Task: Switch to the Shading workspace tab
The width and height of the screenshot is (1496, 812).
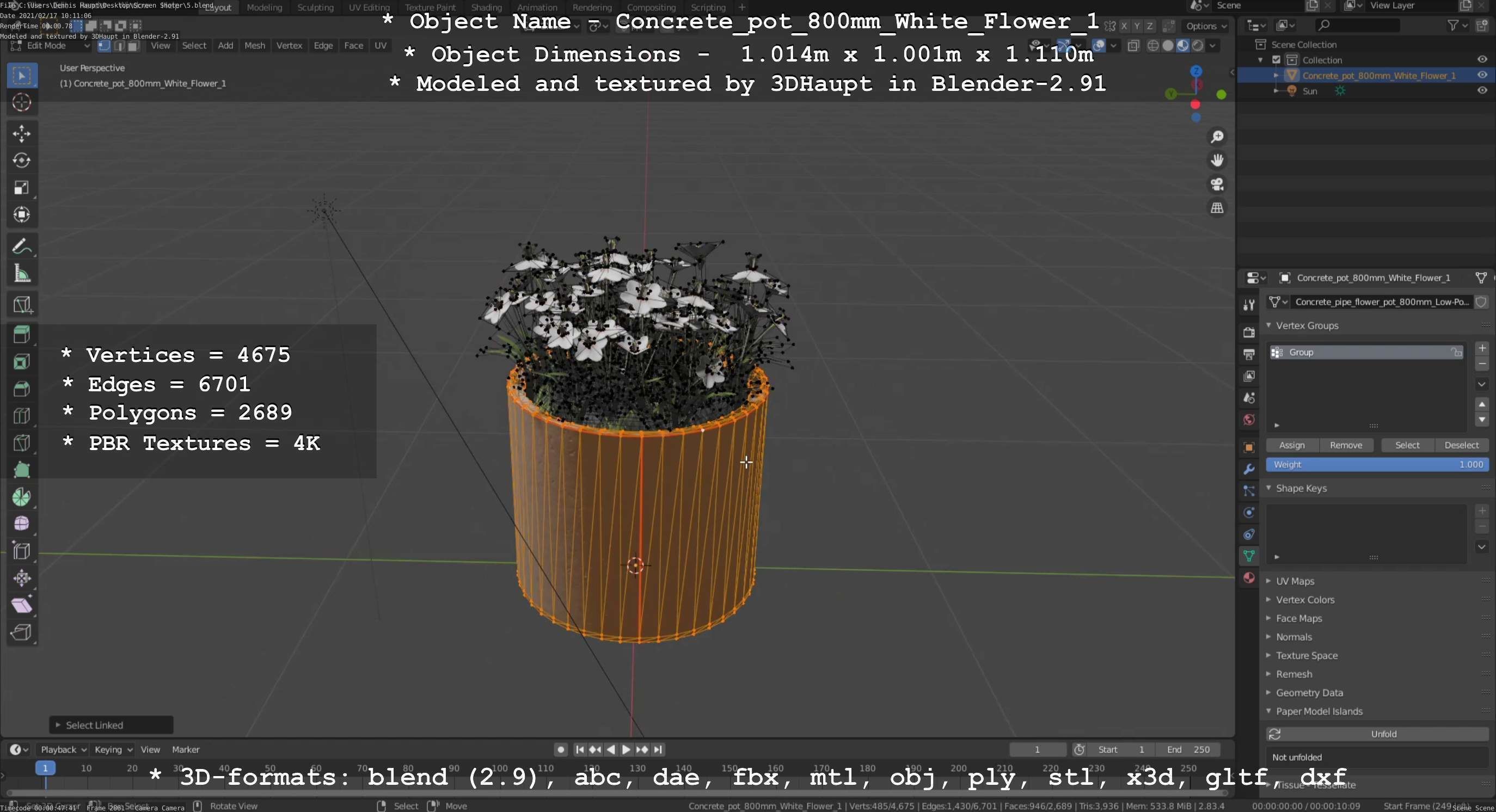Action: coord(486,8)
